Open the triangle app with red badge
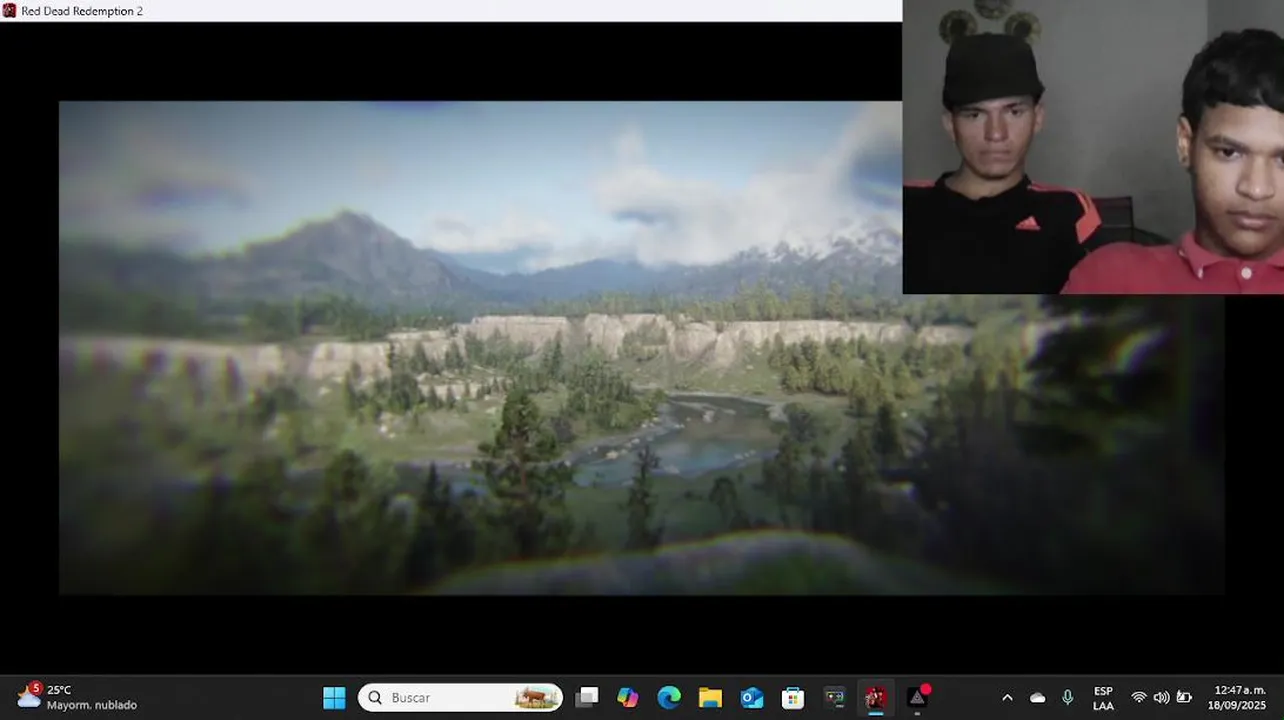Screen dimensions: 1284x720 [917, 697]
